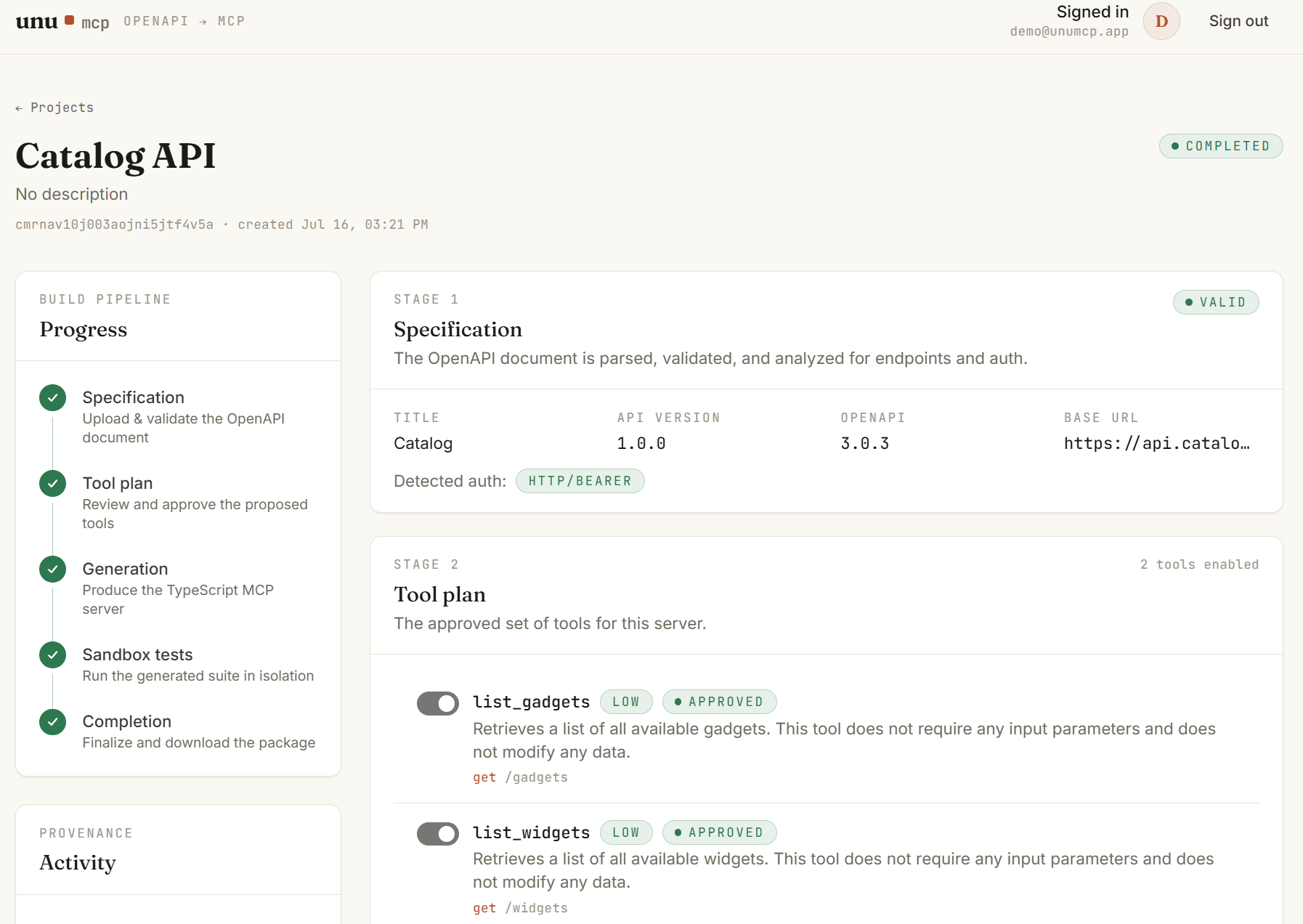This screenshot has width=1303, height=924.
Task: Open the Sandbox tests pipeline step
Action: pos(178,664)
